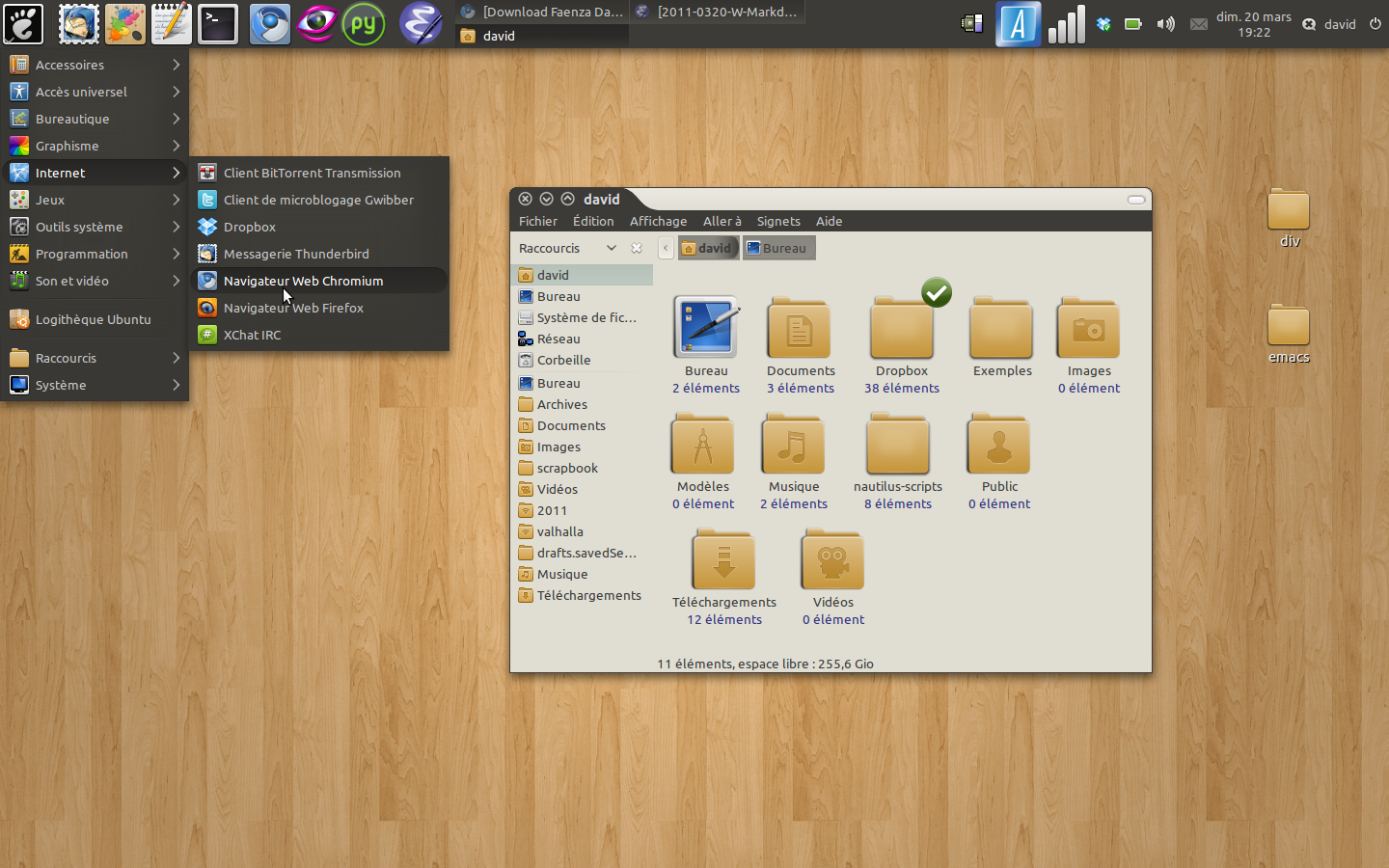
Task: Open the Raccourcis side pane dropdown
Action: point(611,248)
